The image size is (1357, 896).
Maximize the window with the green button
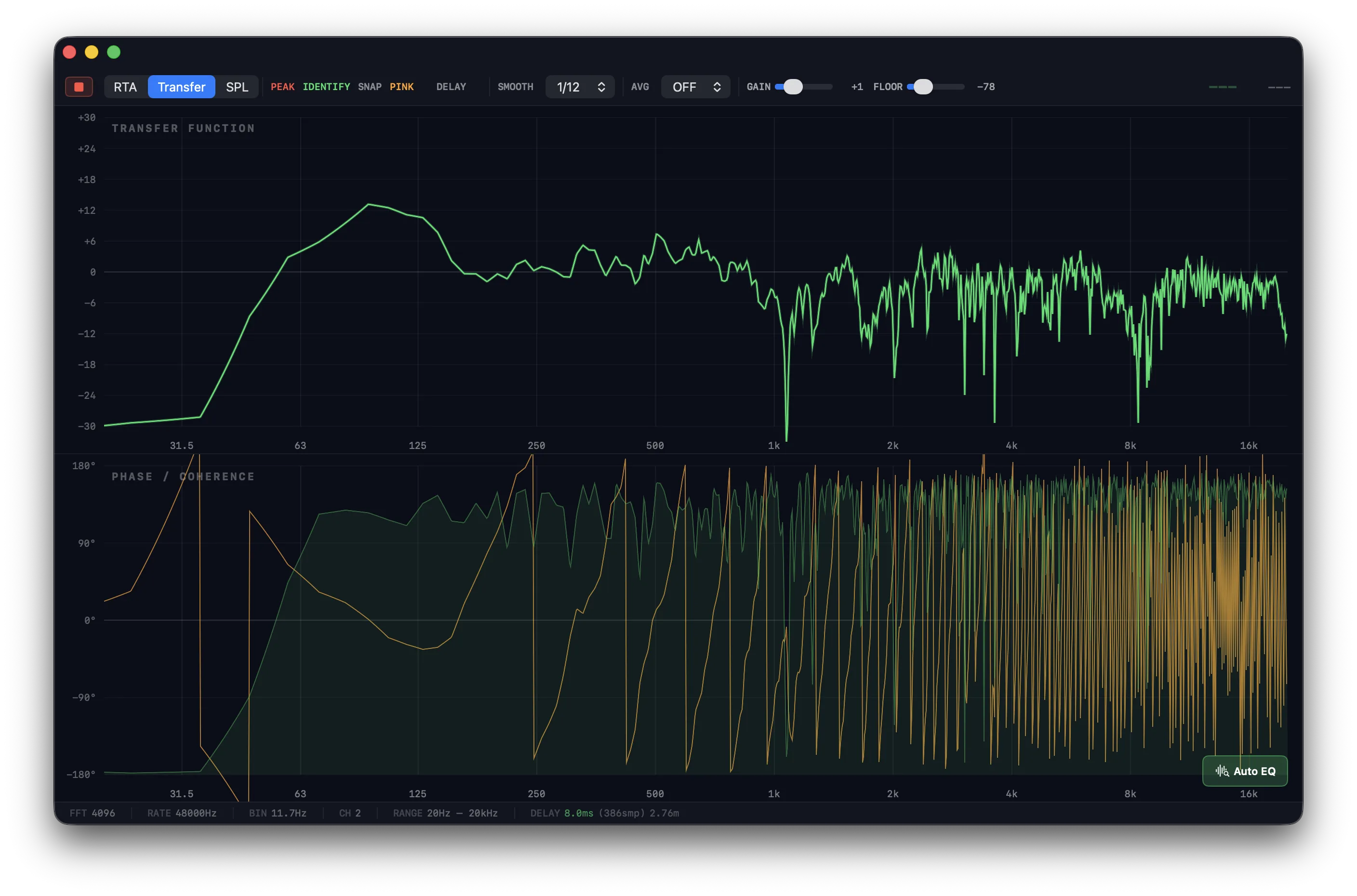click(x=114, y=52)
